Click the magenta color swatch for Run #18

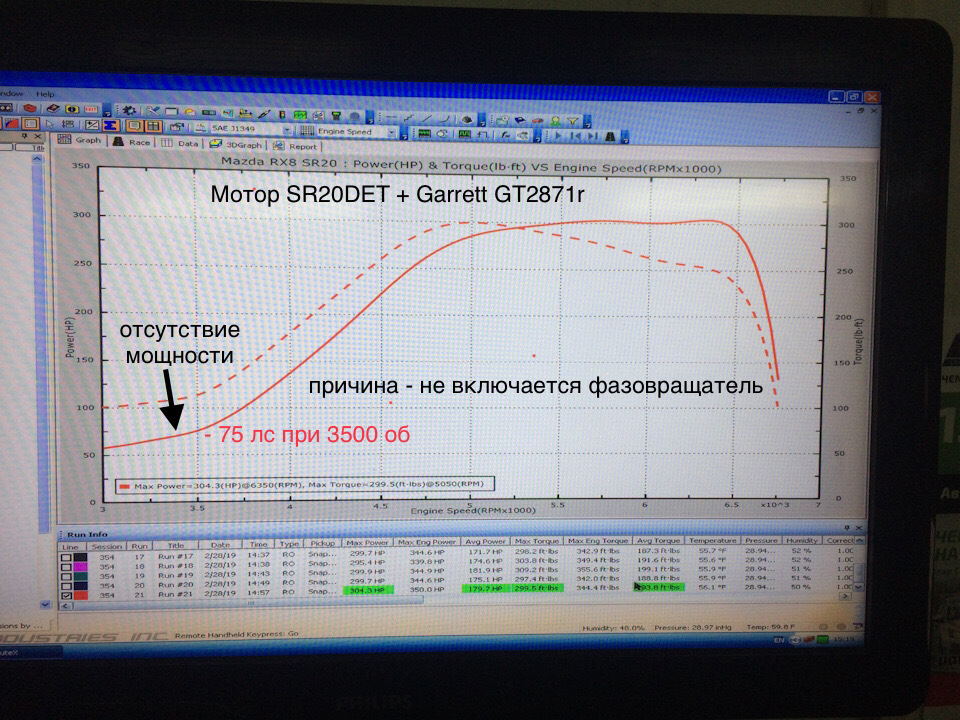pyautogui.click(x=80, y=567)
